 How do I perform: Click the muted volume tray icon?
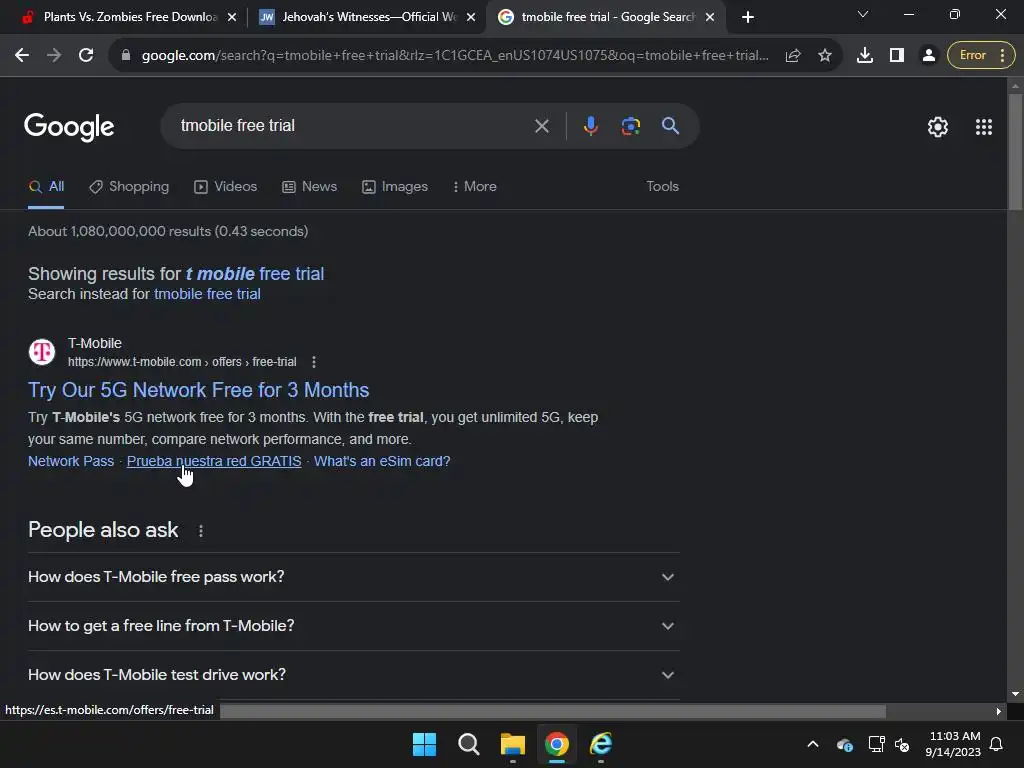(903, 744)
